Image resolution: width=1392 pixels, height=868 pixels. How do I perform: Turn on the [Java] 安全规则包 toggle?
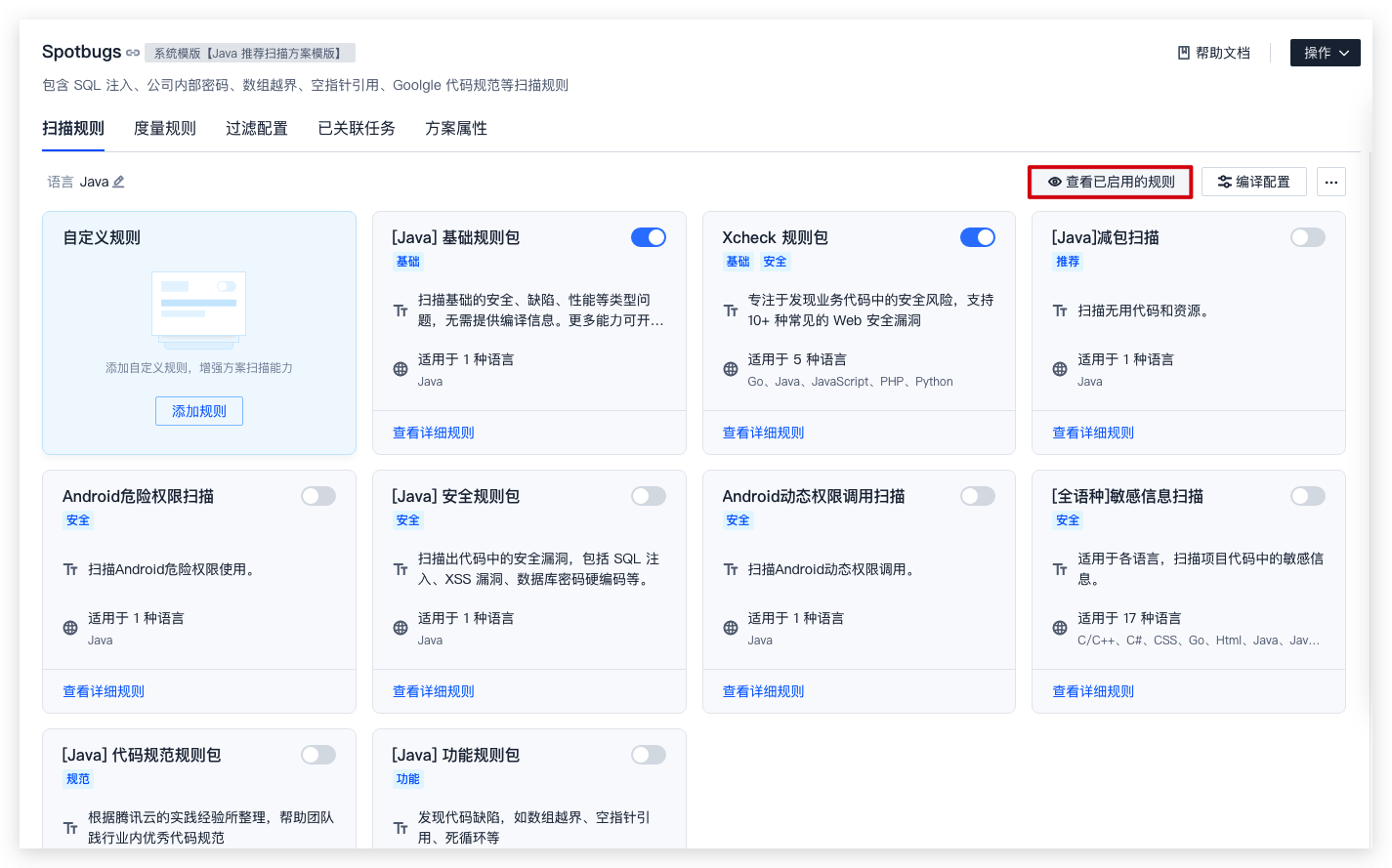[x=649, y=496]
